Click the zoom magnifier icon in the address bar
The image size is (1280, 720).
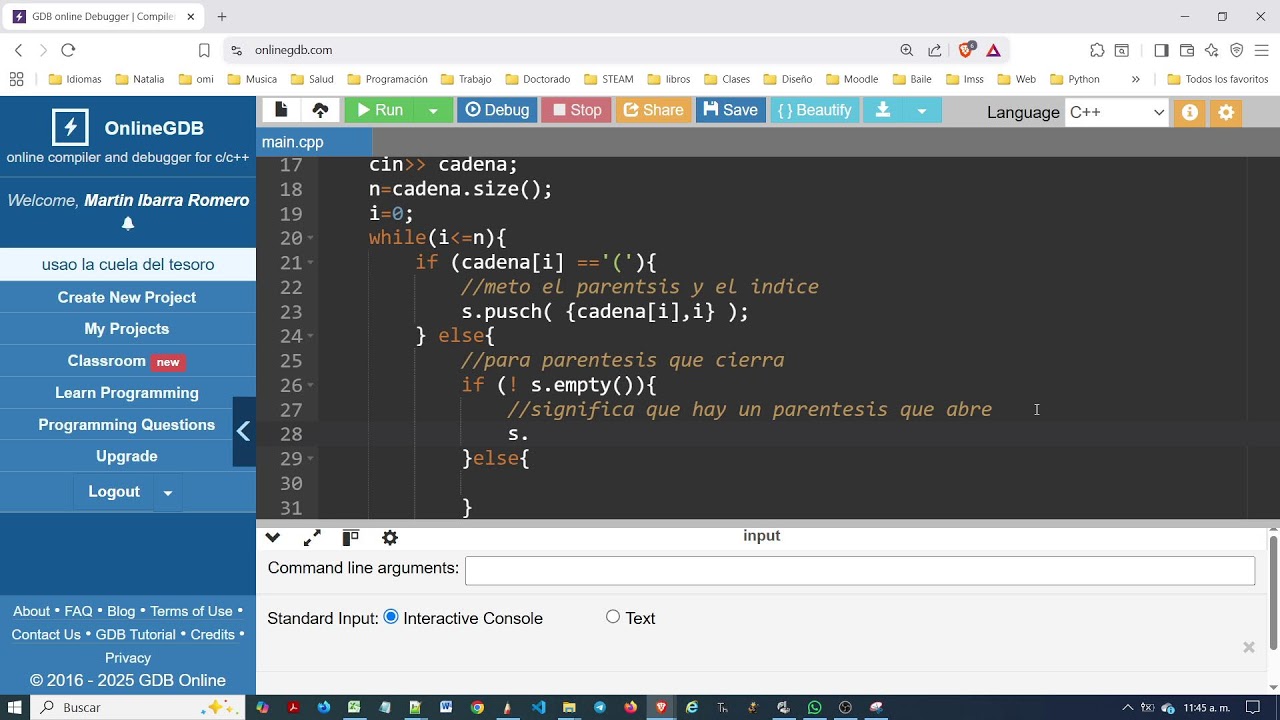[x=906, y=50]
